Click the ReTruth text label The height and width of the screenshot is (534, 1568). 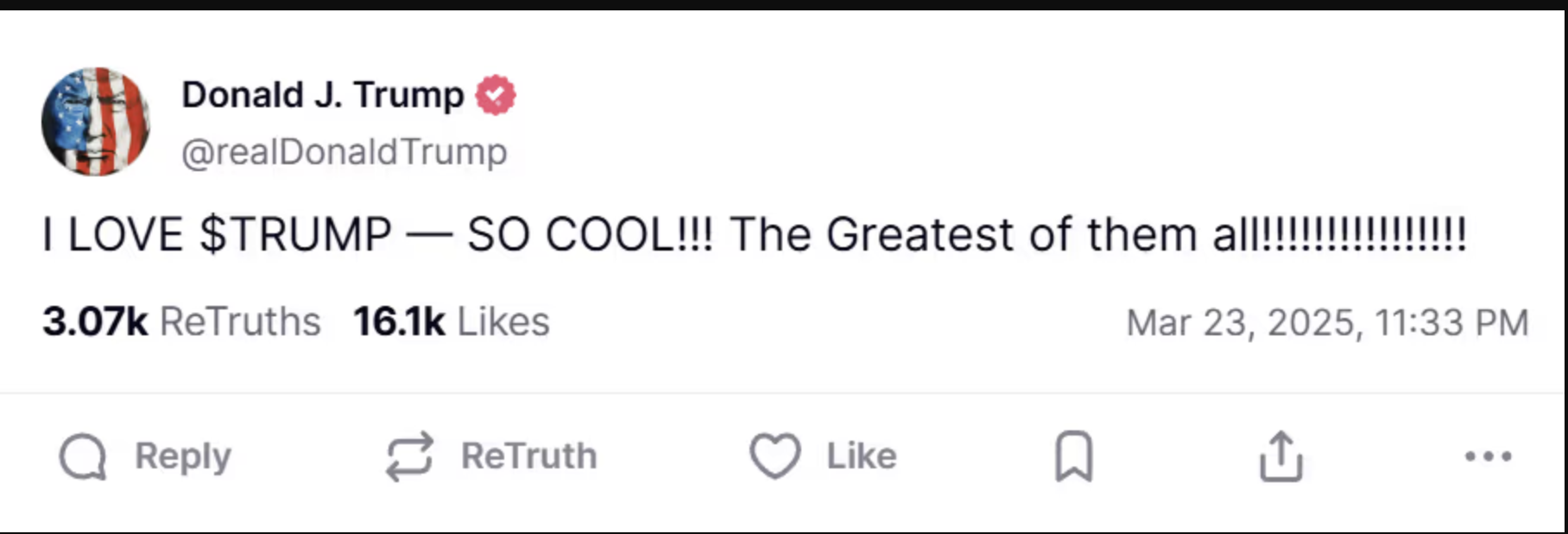[529, 456]
